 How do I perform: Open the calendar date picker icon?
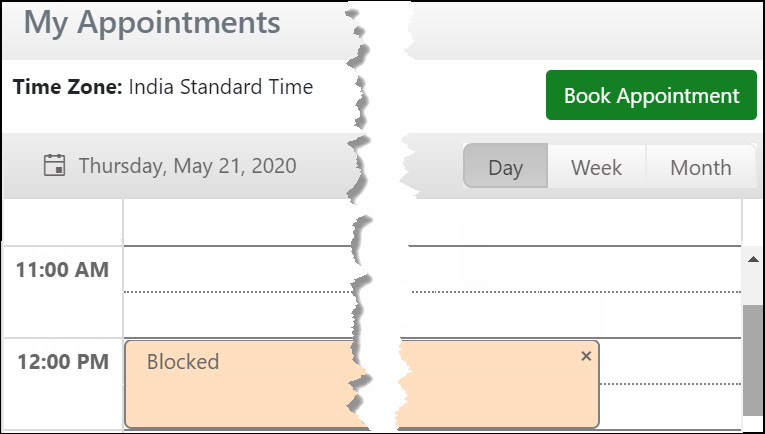pos(55,165)
